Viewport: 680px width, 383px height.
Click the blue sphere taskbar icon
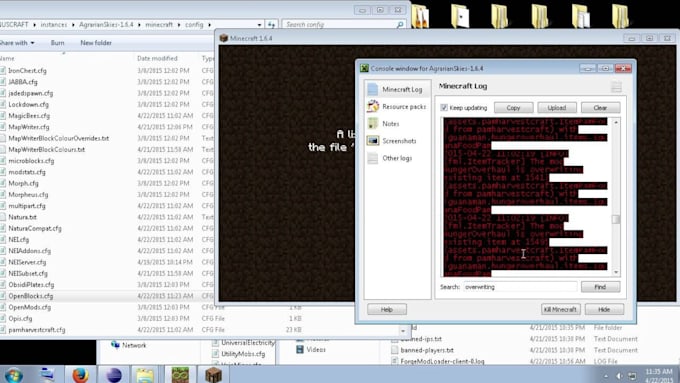point(114,374)
